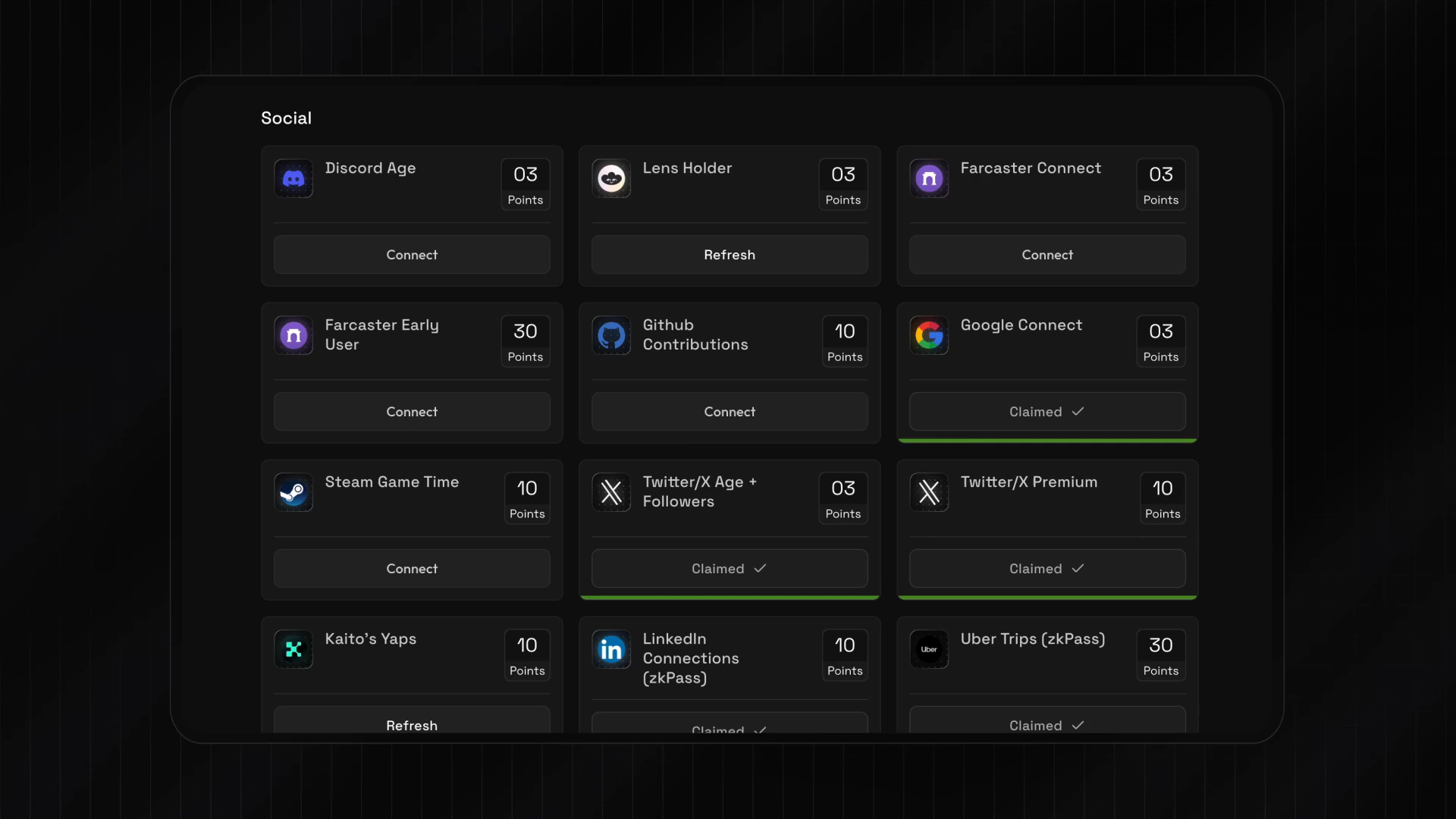This screenshot has width=1456, height=819.
Task: Click the 10 Points badge on Github Contributions
Action: (x=845, y=341)
